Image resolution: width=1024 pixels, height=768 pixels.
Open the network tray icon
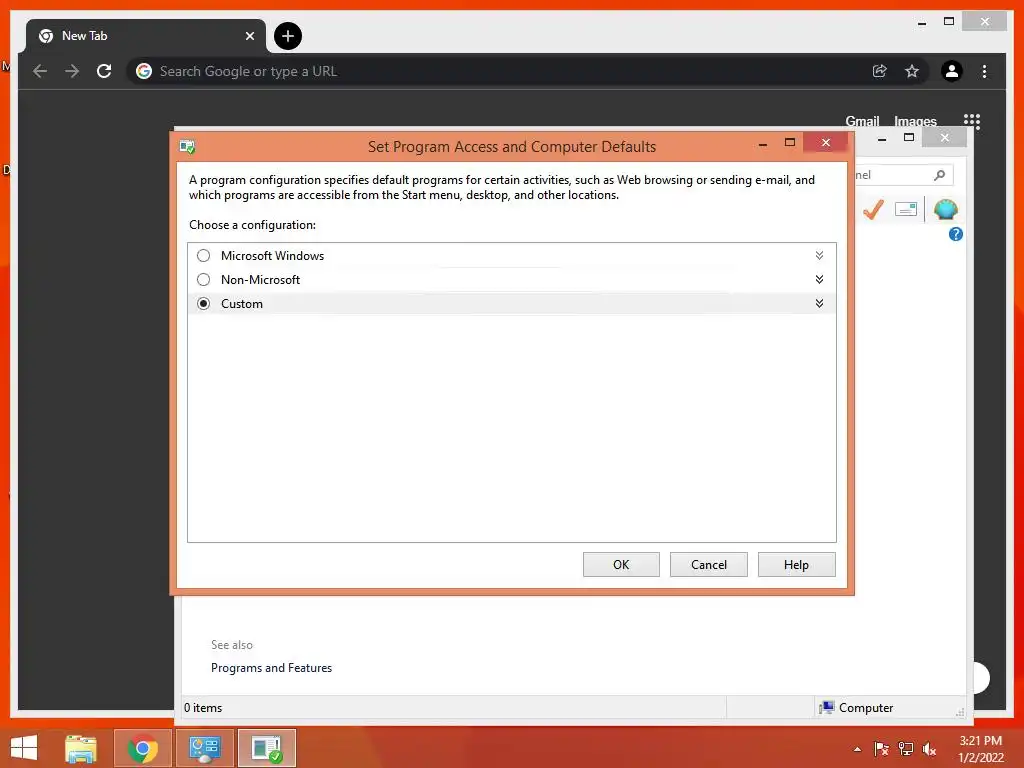tap(906, 749)
